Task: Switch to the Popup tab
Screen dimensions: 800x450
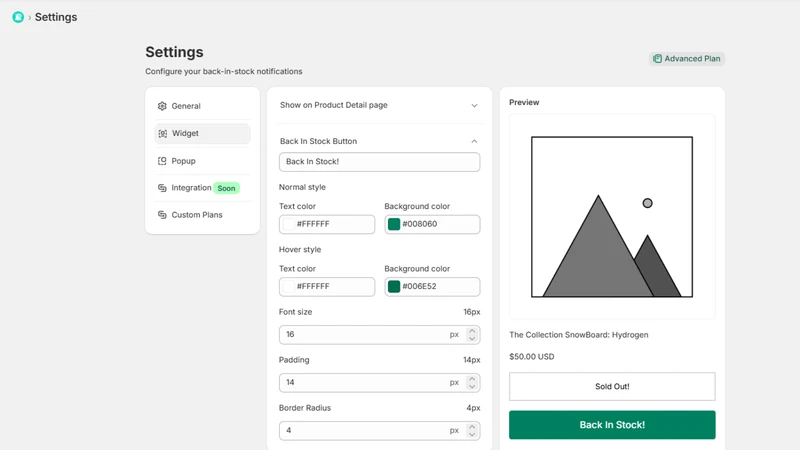Action: [x=203, y=161]
